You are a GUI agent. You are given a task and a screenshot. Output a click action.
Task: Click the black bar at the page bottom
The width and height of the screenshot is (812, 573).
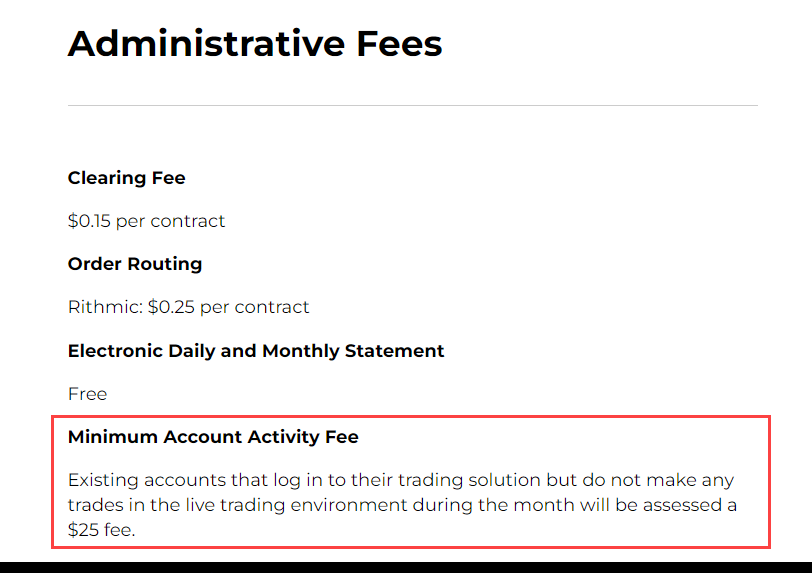tap(406, 566)
